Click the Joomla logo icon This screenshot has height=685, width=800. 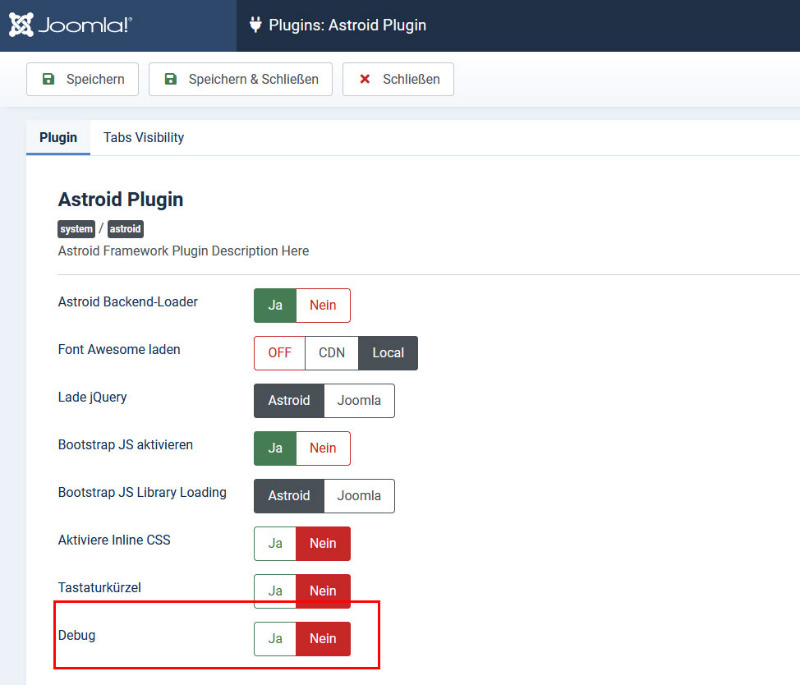pyautogui.click(x=21, y=24)
